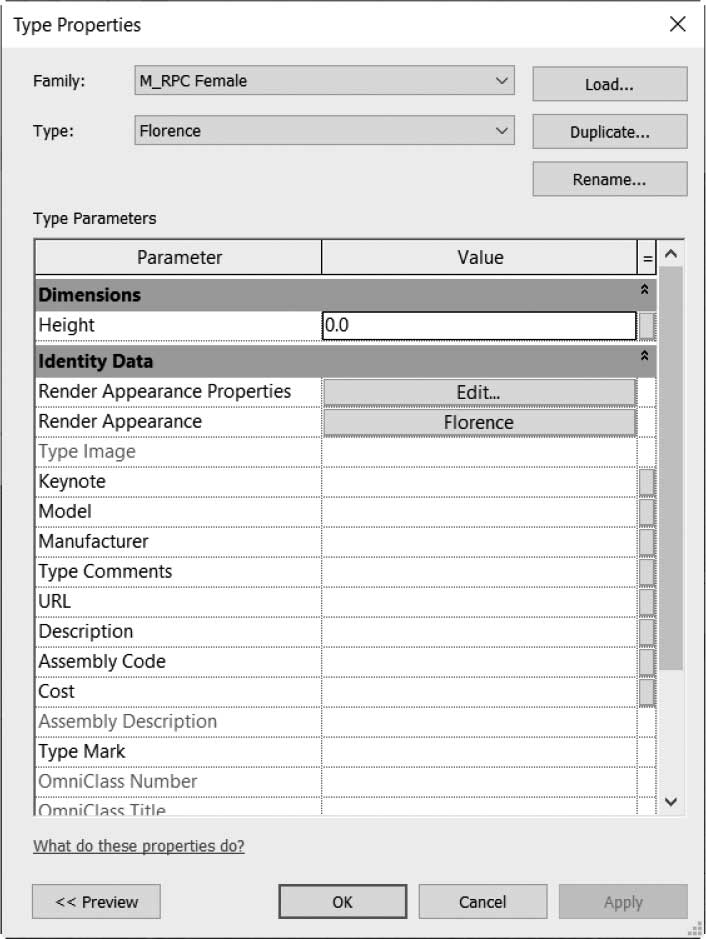This screenshot has width=706, height=939.
Task: Click the small button beside Cost row
Action: 647,692
